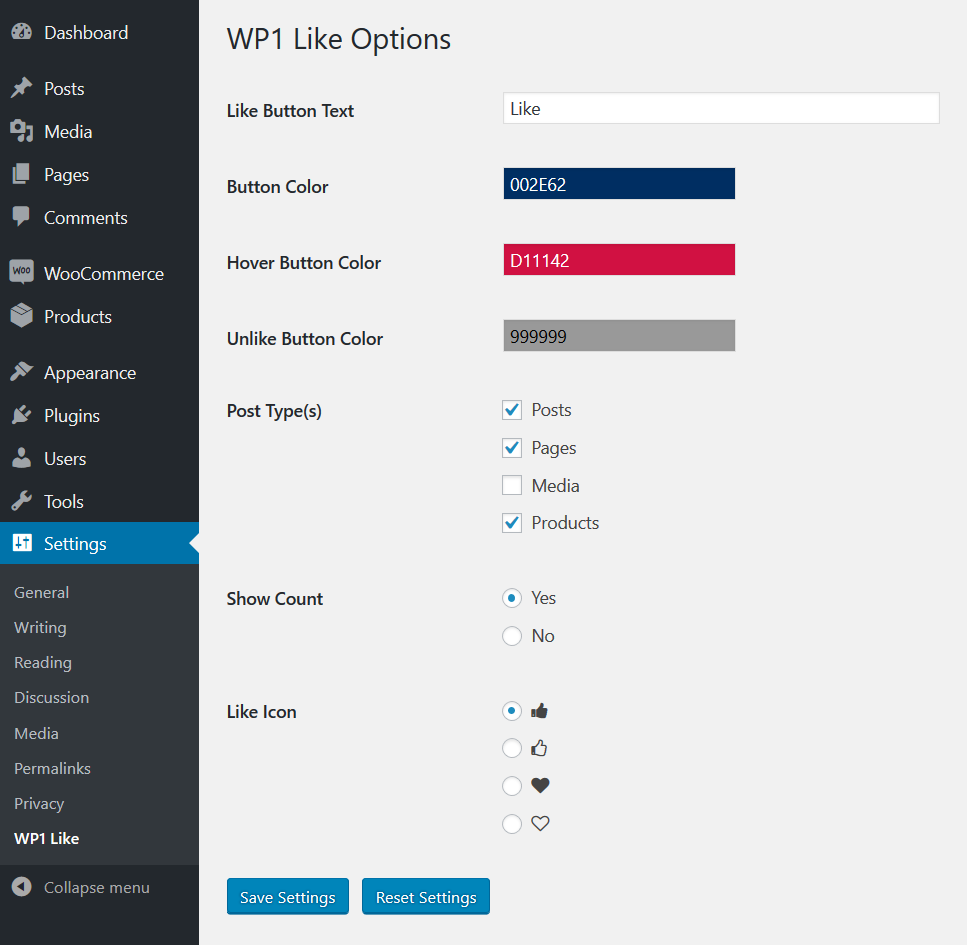Click the Pages menu label
This screenshot has width=967, height=945.
(67, 175)
